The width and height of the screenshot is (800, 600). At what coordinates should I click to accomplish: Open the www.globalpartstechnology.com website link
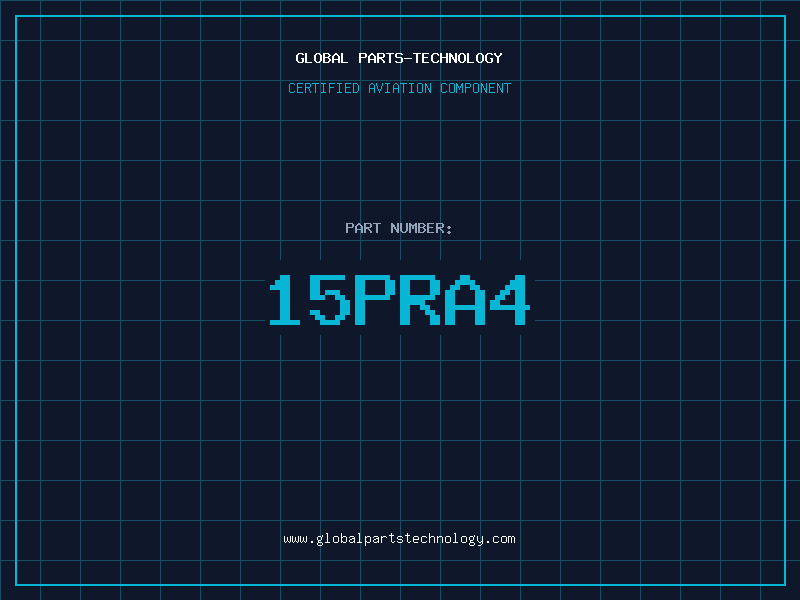[399, 538]
